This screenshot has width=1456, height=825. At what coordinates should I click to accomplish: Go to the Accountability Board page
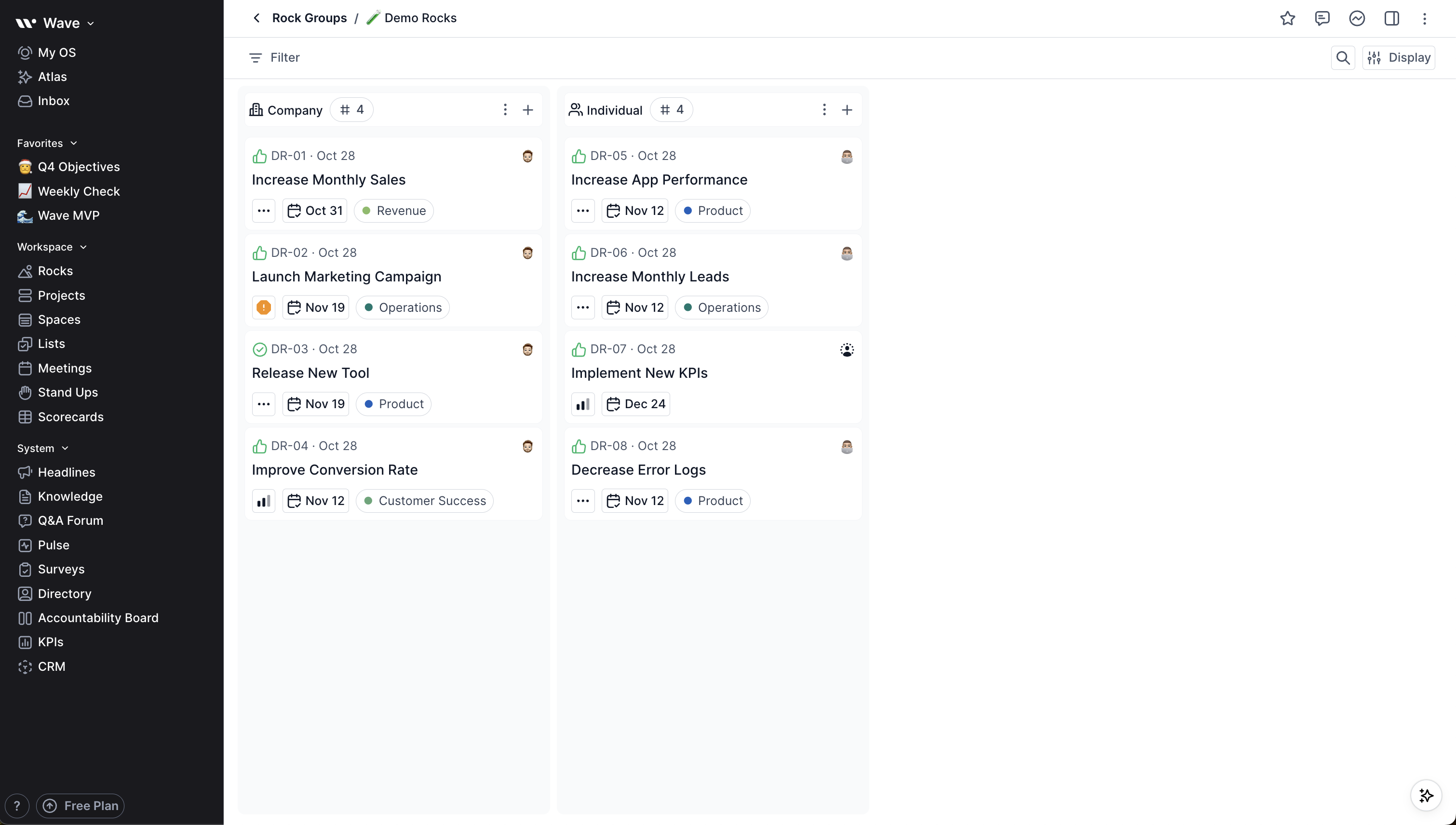click(98, 618)
